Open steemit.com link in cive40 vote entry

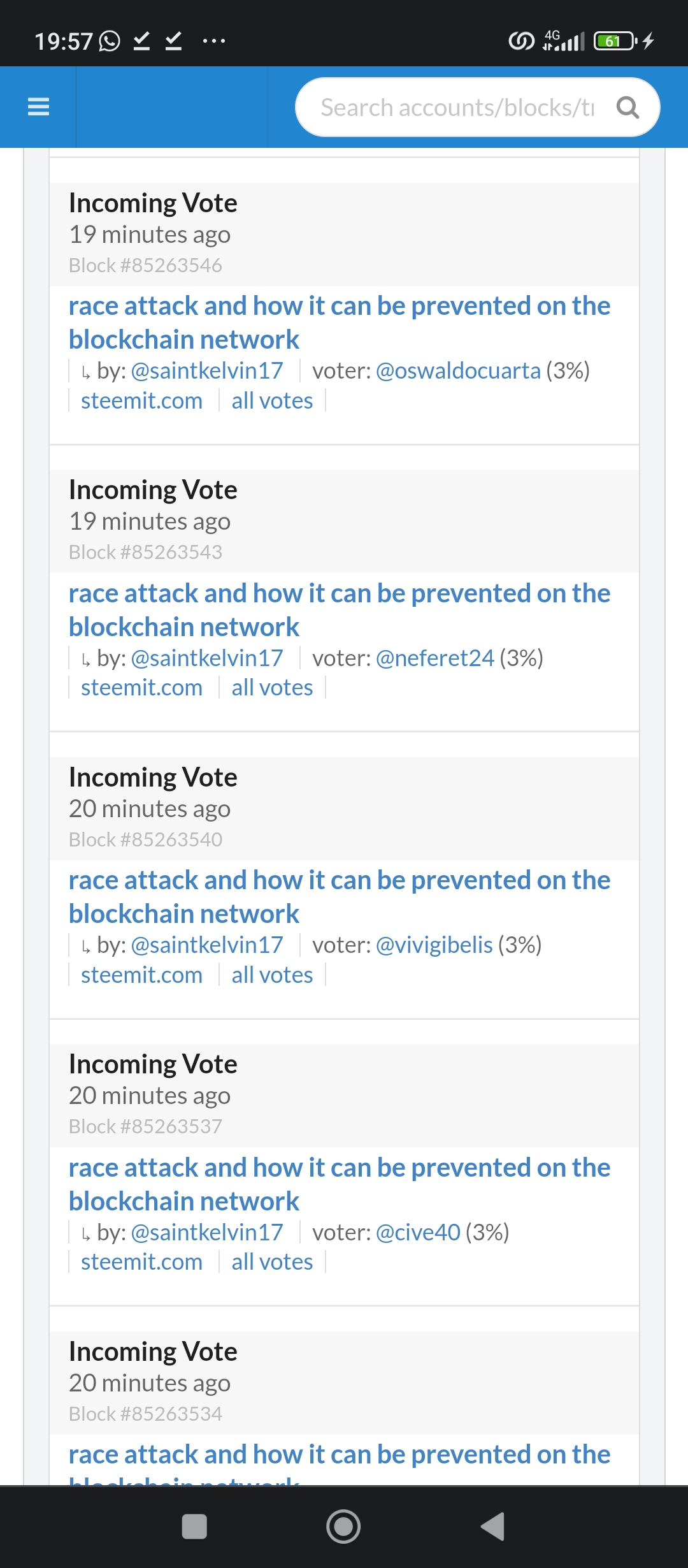[141, 1262]
